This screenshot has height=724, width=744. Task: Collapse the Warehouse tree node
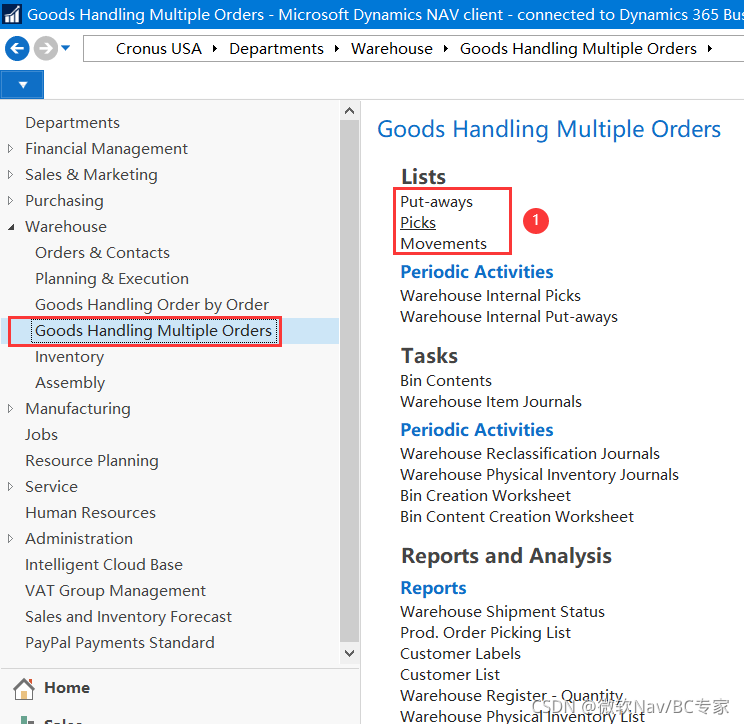click(11, 227)
